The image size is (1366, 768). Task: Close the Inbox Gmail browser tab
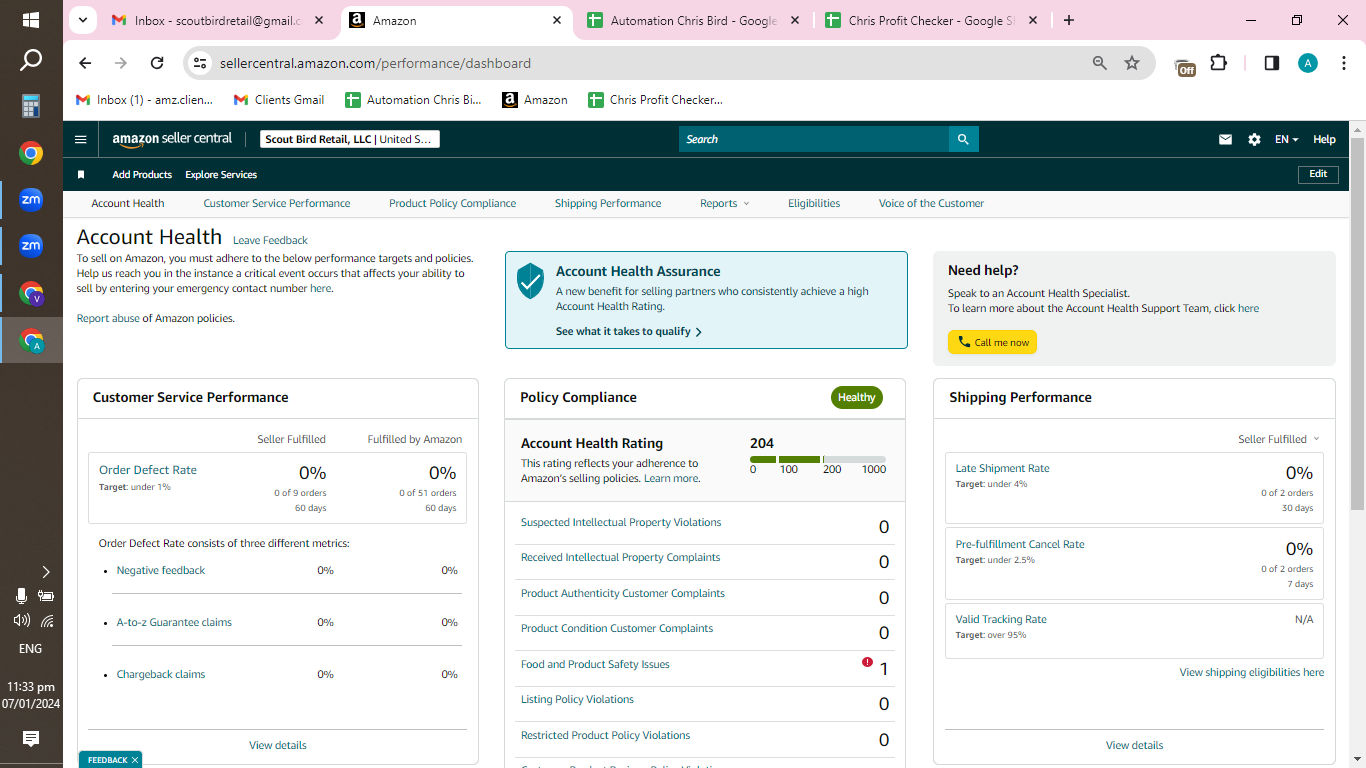(320, 20)
